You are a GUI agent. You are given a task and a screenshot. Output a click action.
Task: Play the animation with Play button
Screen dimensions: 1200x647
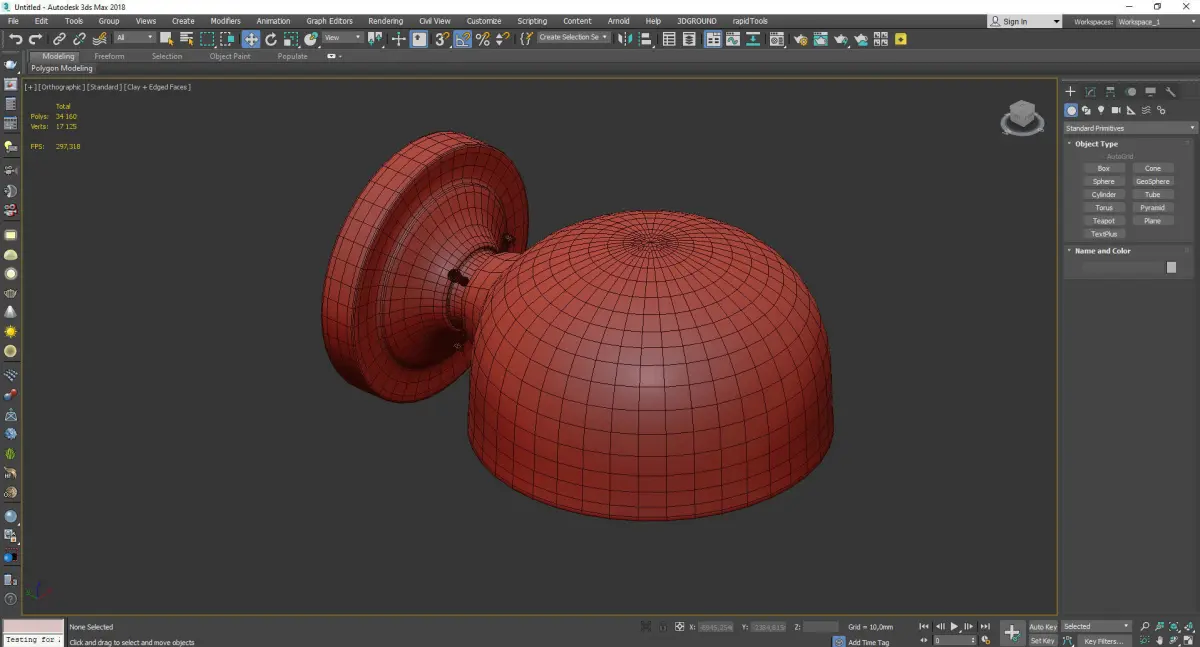(x=954, y=626)
